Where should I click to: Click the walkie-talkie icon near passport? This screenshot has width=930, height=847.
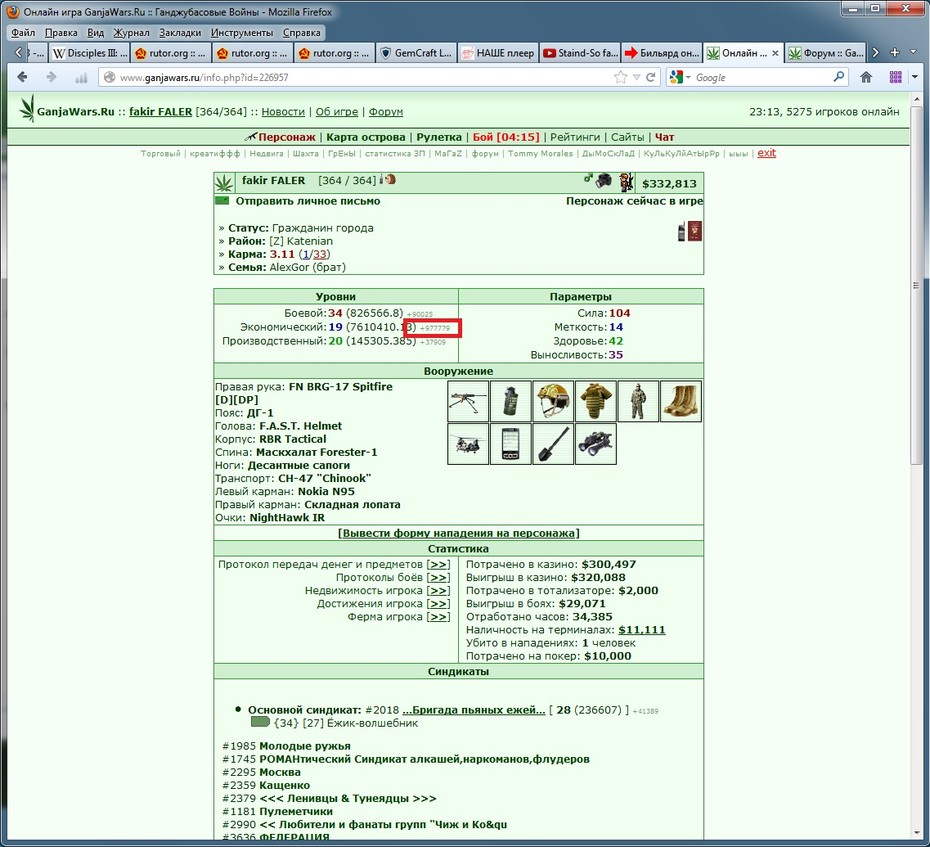coord(681,232)
